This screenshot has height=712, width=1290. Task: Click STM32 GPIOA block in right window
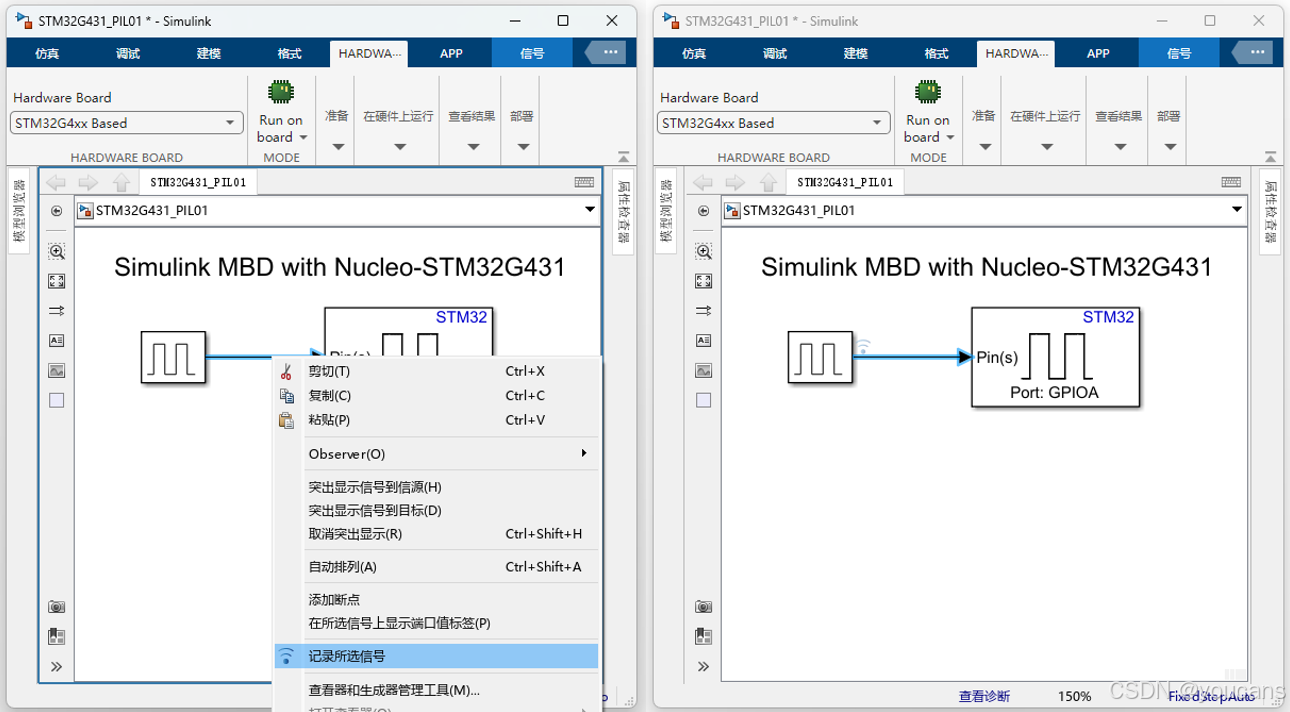(1055, 357)
